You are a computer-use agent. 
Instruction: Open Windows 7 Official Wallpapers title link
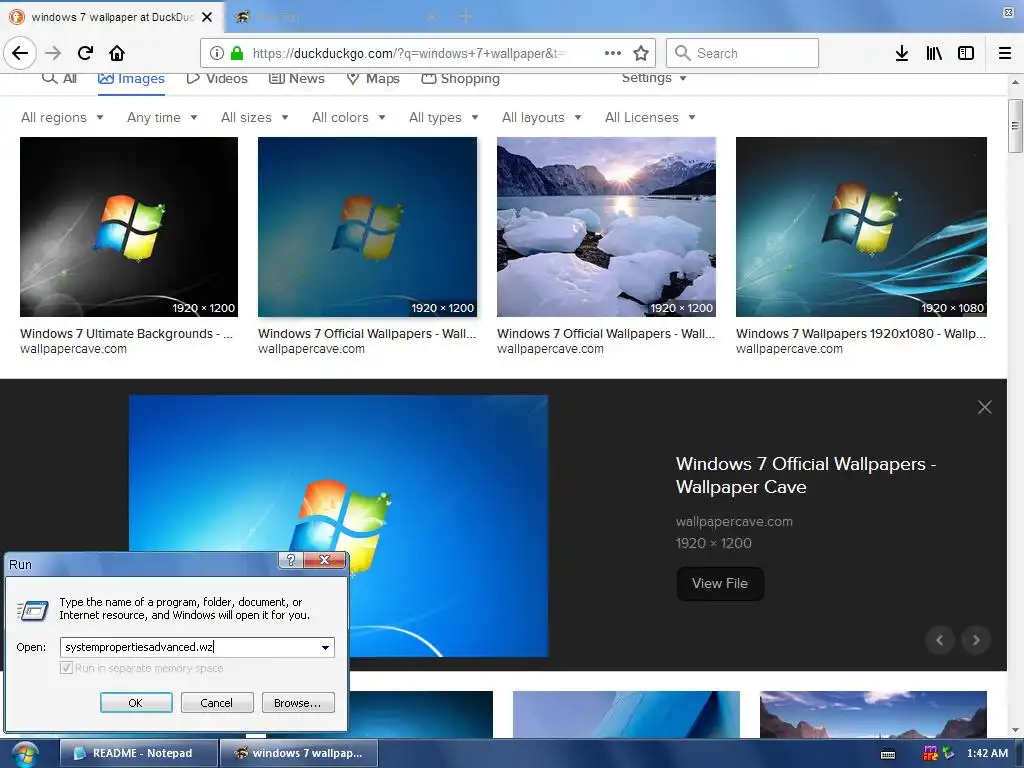click(806, 475)
